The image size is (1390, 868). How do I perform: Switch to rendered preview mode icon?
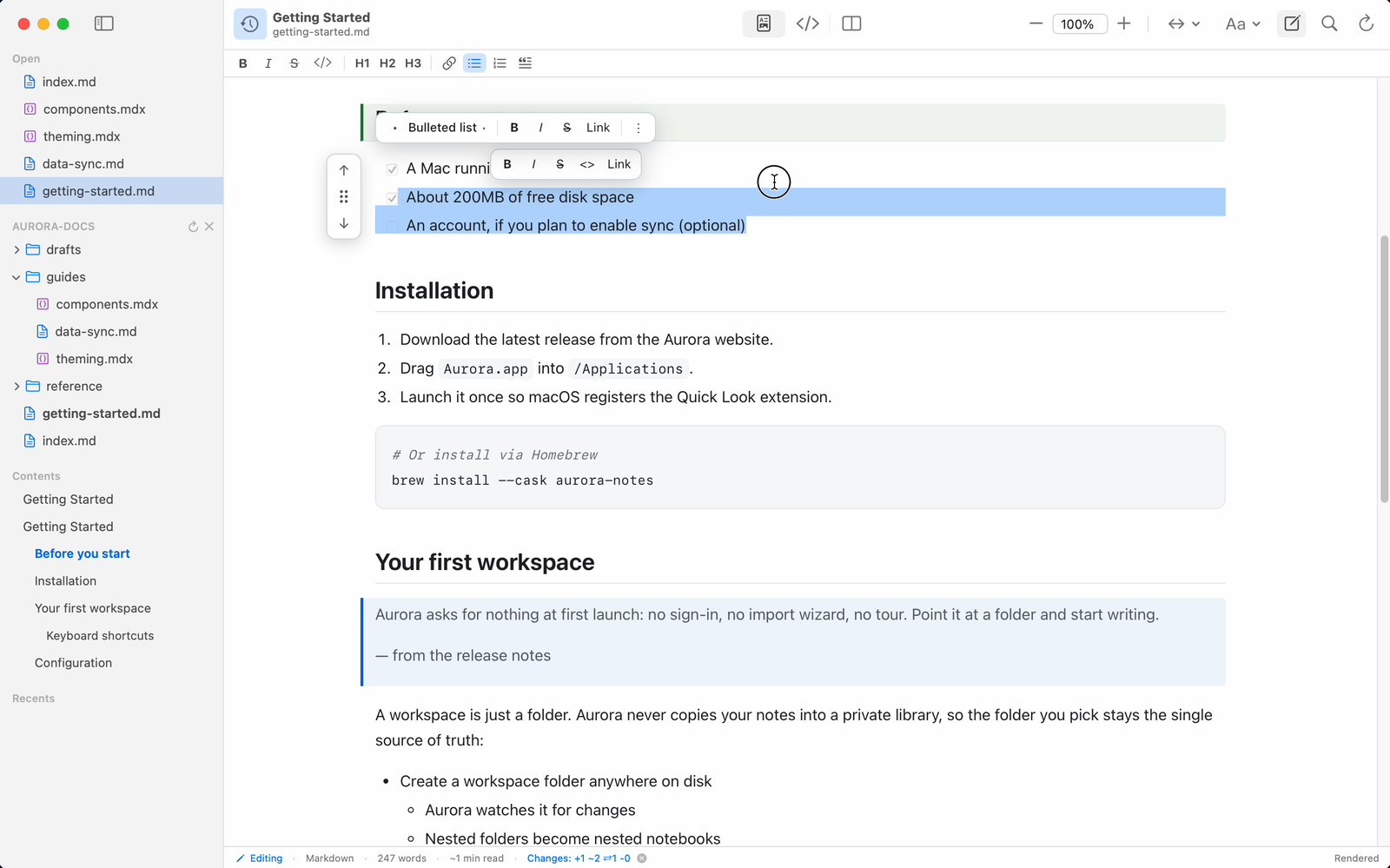(764, 23)
